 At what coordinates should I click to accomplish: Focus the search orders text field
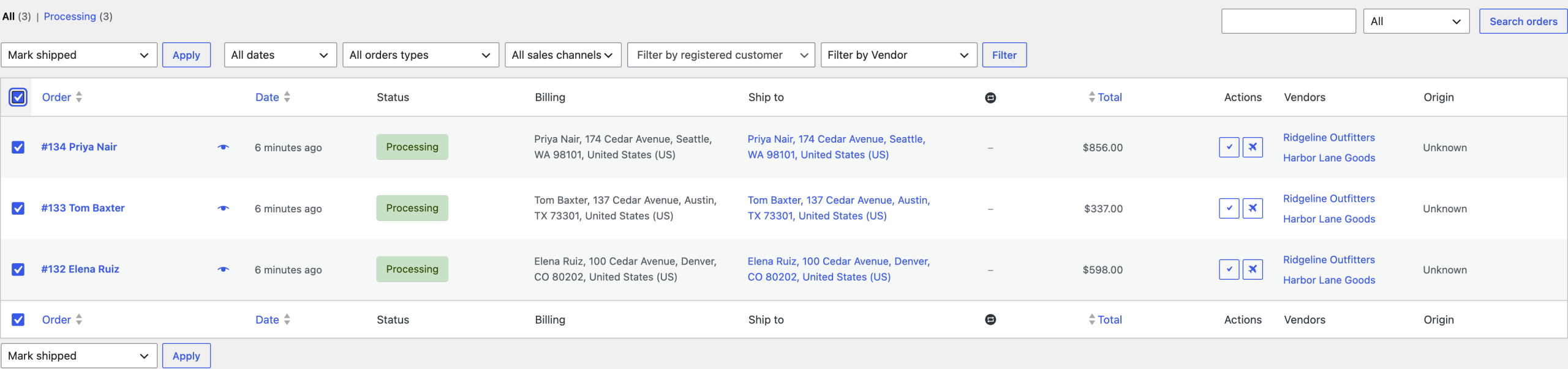pos(1288,21)
